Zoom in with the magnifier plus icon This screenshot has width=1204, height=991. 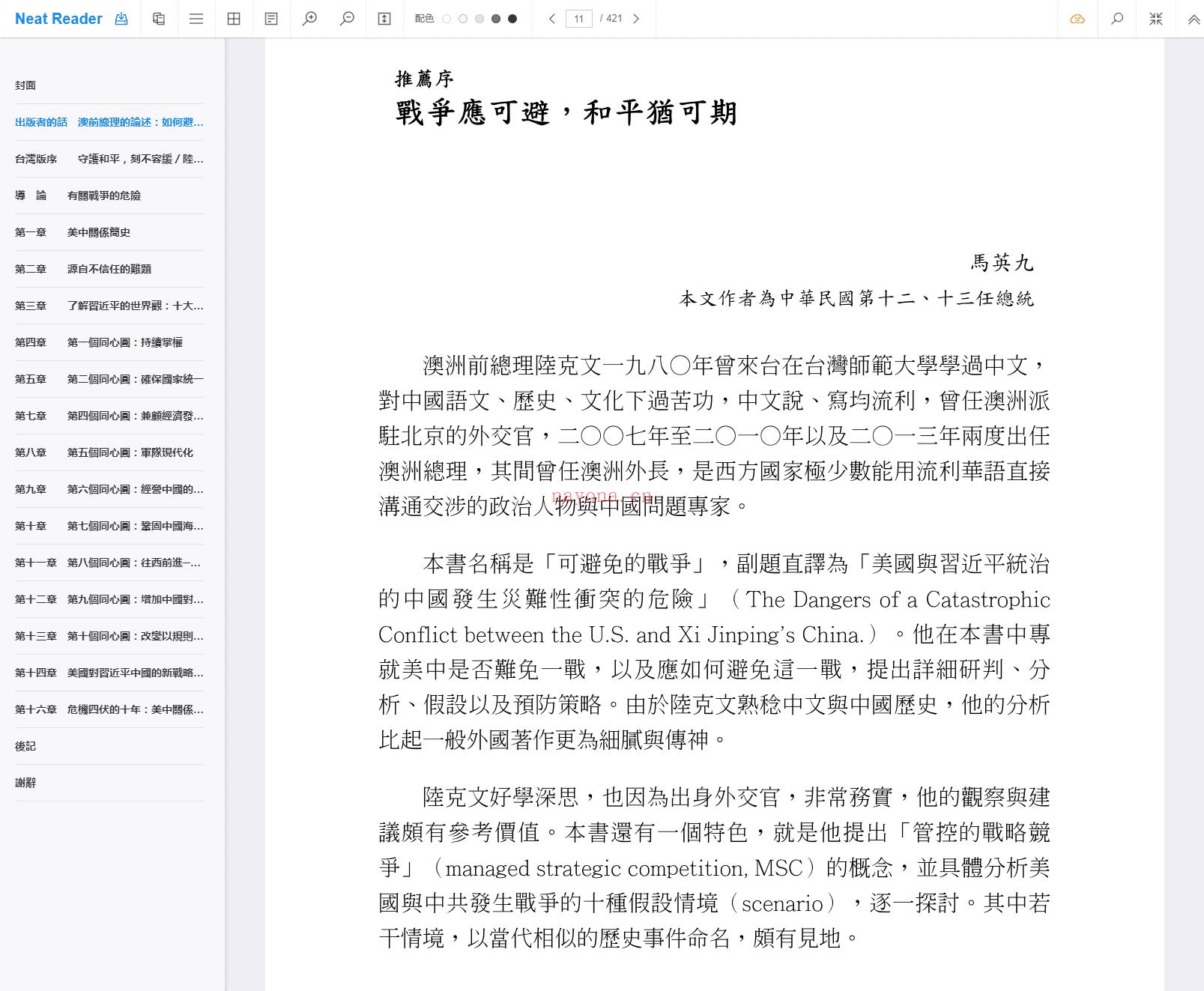pos(309,19)
